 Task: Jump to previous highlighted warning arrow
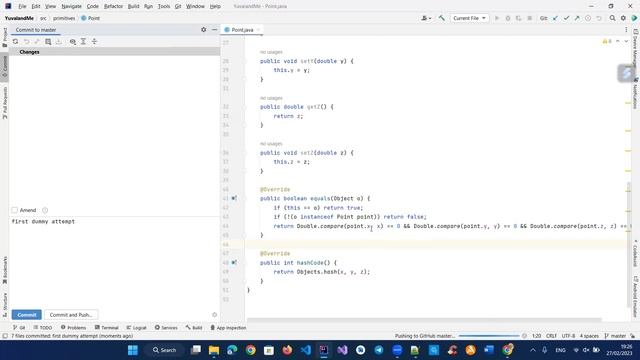point(618,41)
